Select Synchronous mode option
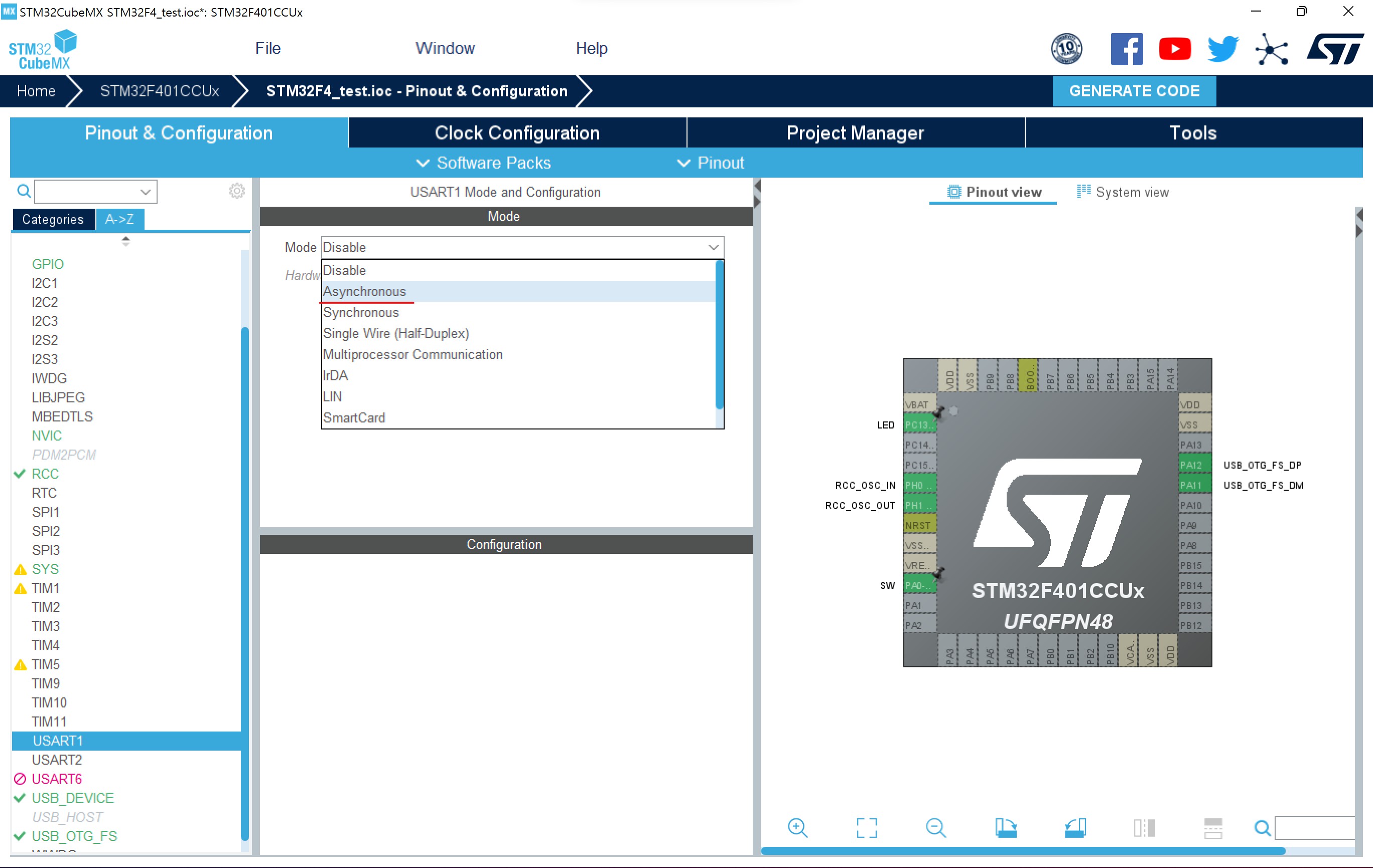 pos(518,312)
